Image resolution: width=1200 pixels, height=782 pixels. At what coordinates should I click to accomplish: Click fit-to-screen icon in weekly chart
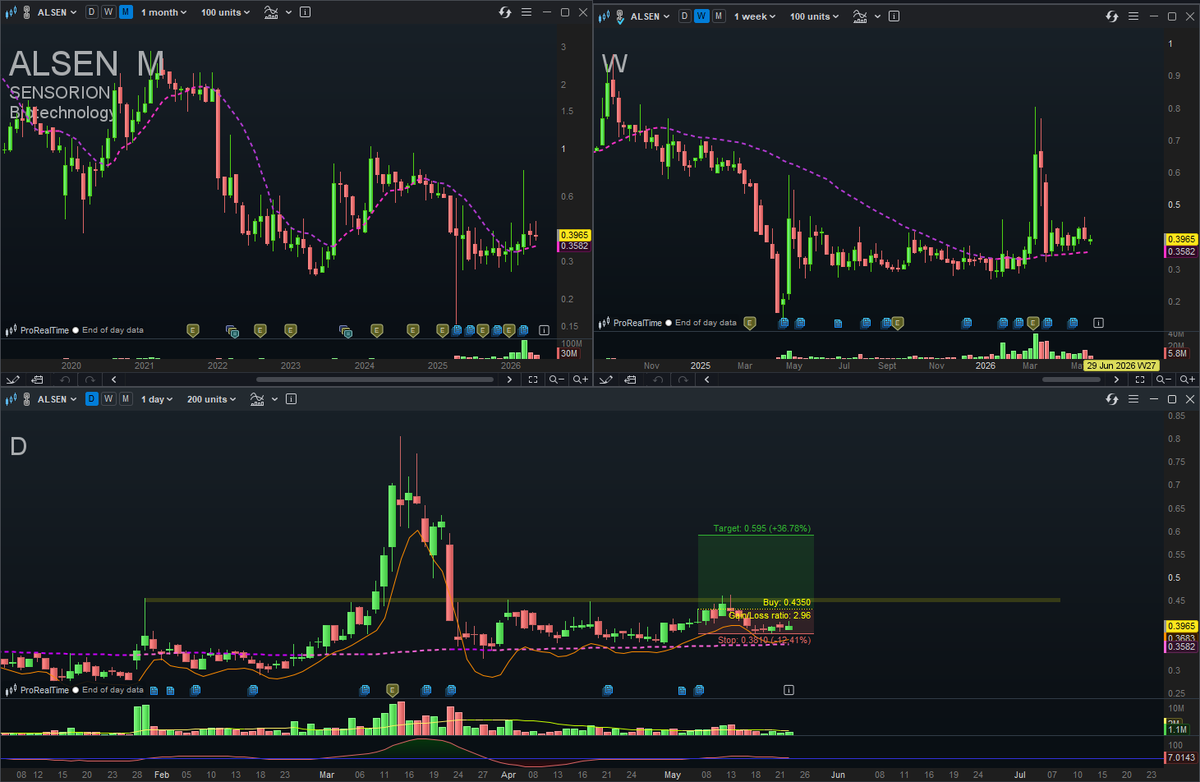1141,379
